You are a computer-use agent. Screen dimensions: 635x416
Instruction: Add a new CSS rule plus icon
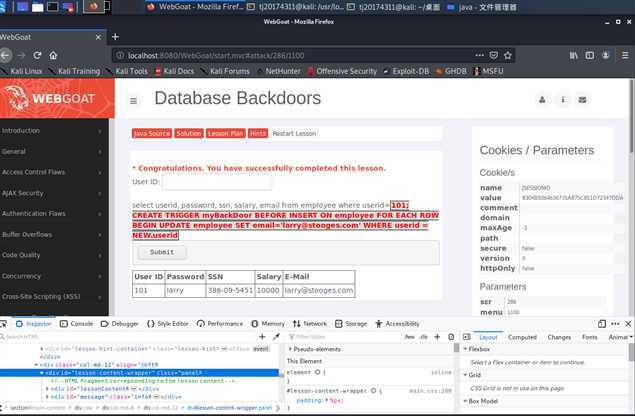pyautogui.click(x=437, y=337)
